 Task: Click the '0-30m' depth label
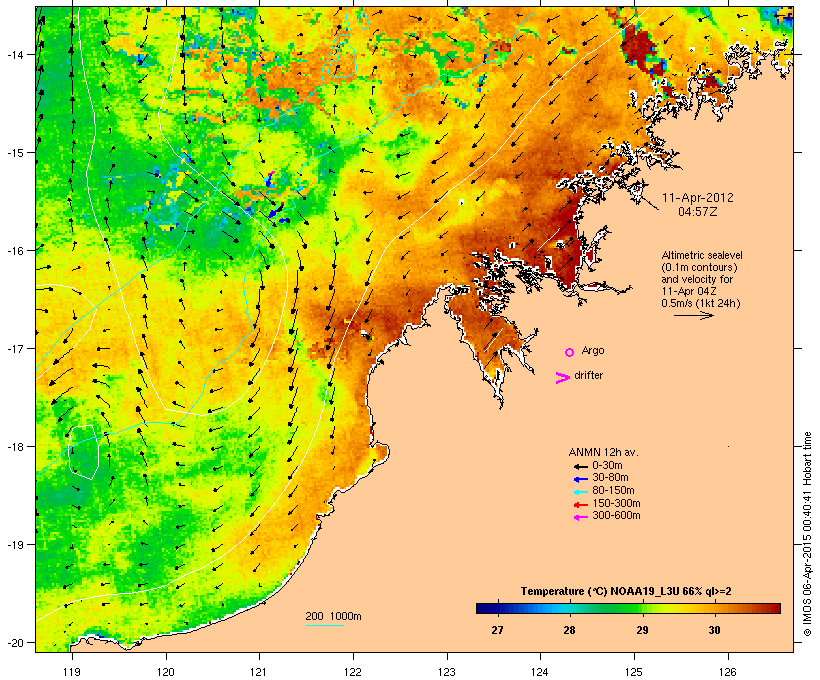(x=607, y=466)
